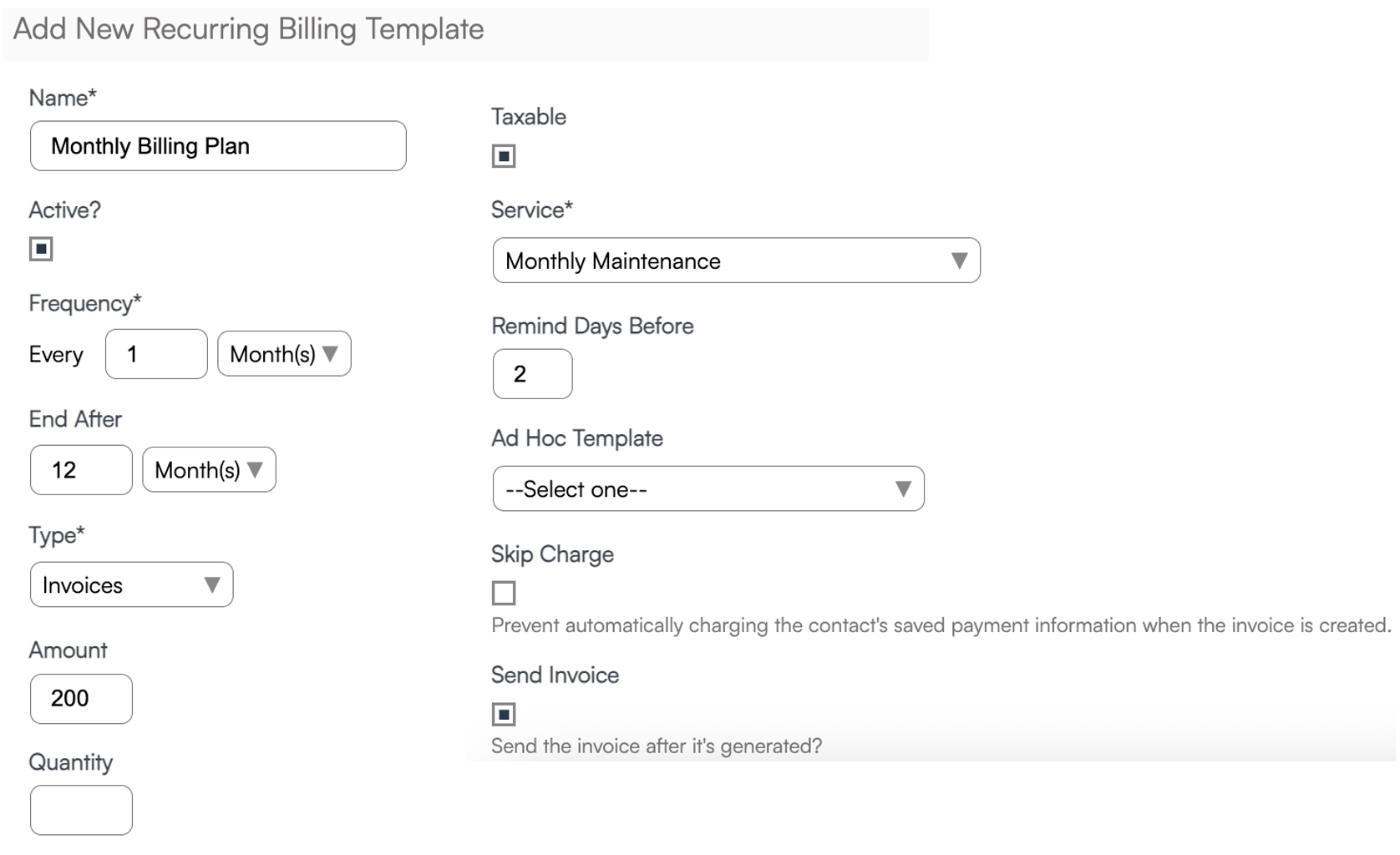The height and width of the screenshot is (855, 1400).
Task: Click the Frequency unit arrow icon
Action: (331, 354)
